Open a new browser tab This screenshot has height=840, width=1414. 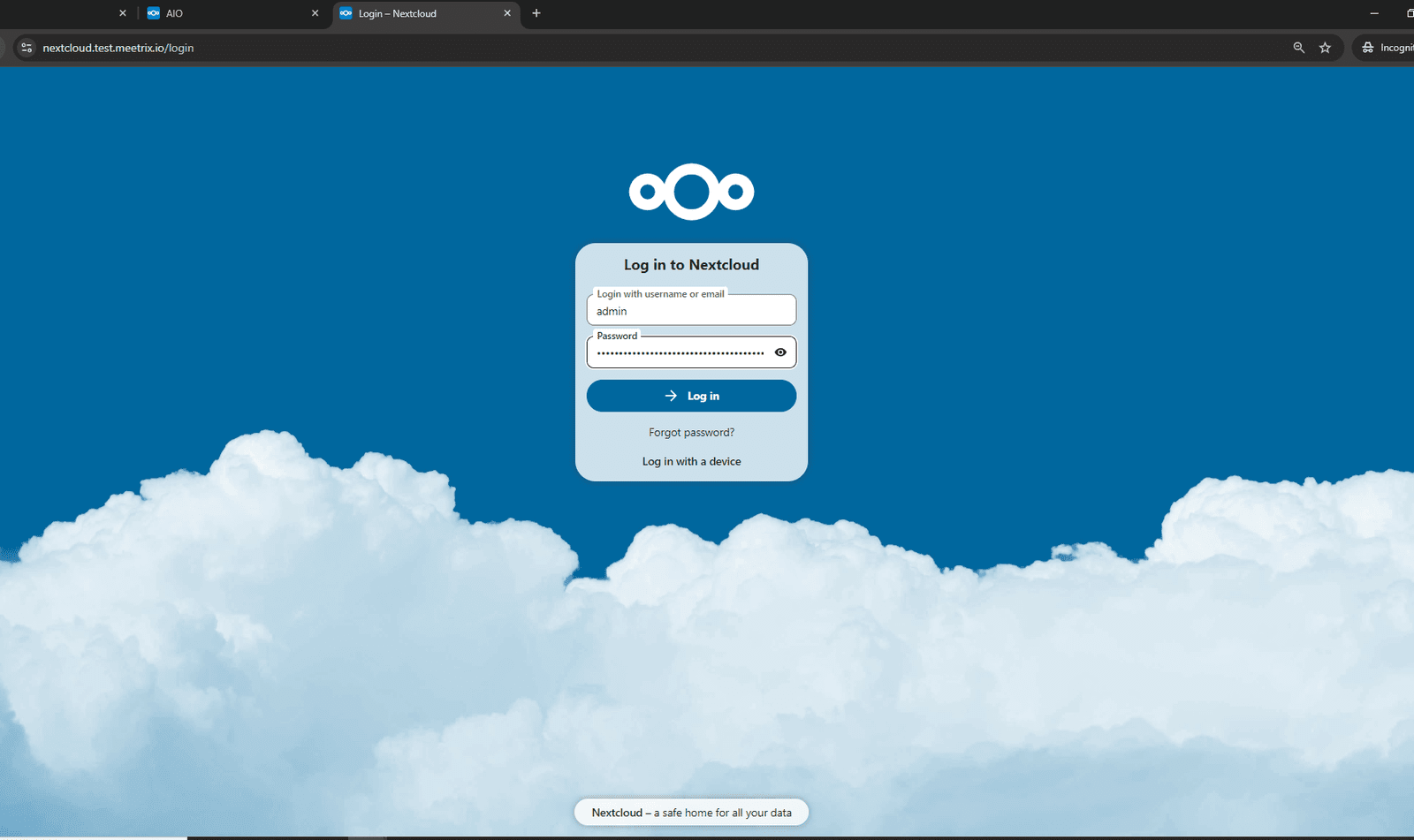536,13
